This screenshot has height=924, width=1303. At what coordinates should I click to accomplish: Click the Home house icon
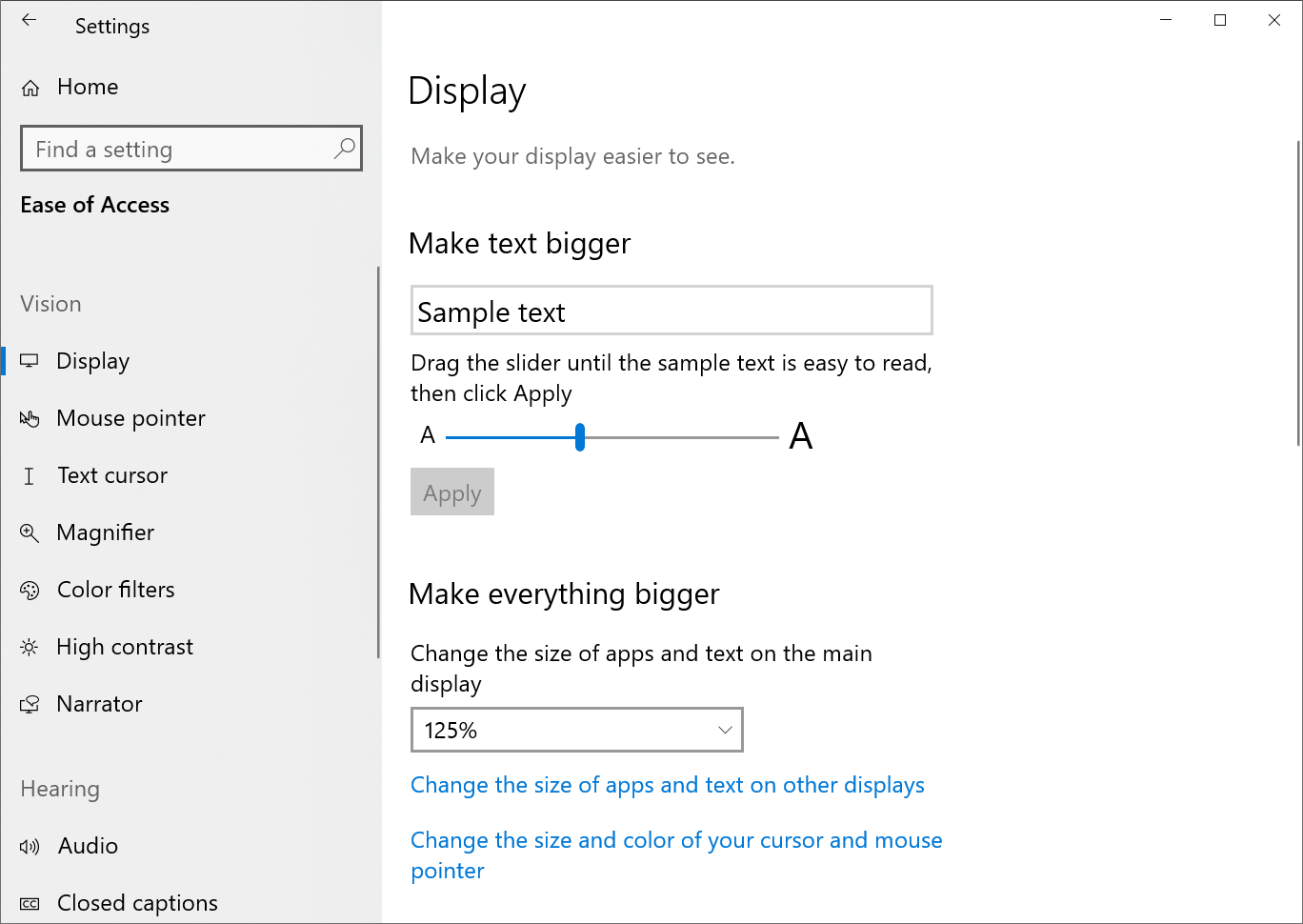(x=30, y=88)
